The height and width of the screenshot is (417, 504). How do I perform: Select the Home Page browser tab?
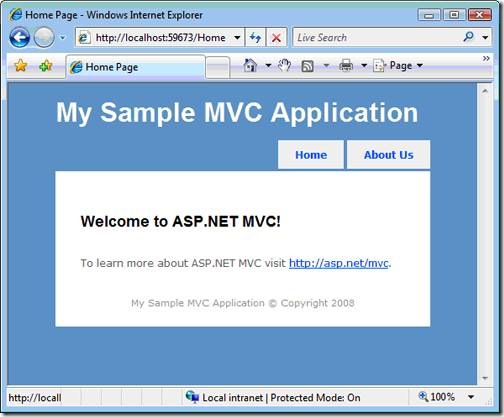135,67
